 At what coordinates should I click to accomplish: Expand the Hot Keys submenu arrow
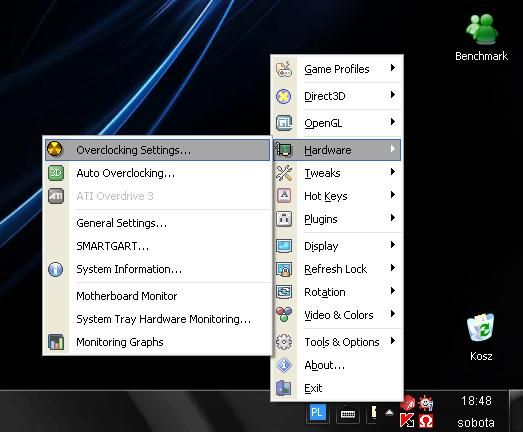[393, 194]
